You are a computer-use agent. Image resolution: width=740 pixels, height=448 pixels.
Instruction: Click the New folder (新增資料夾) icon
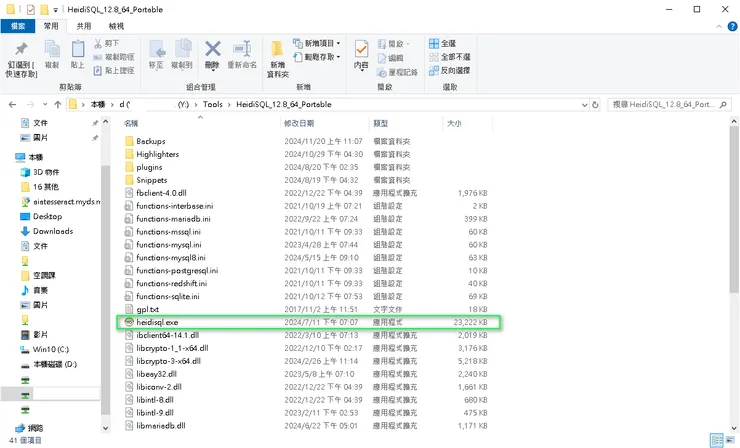(x=278, y=49)
